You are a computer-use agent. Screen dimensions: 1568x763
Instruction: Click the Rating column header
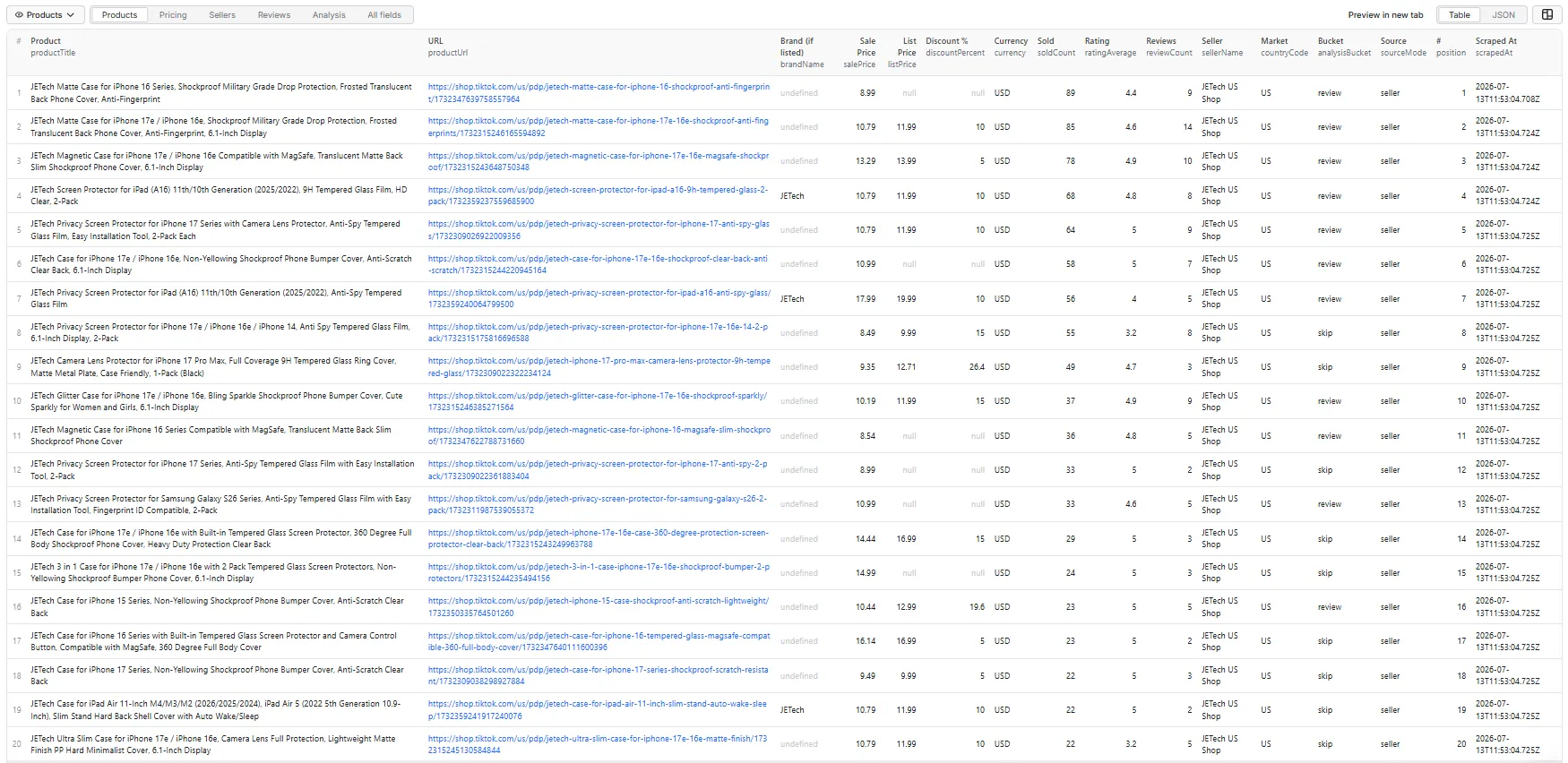[1097, 40]
